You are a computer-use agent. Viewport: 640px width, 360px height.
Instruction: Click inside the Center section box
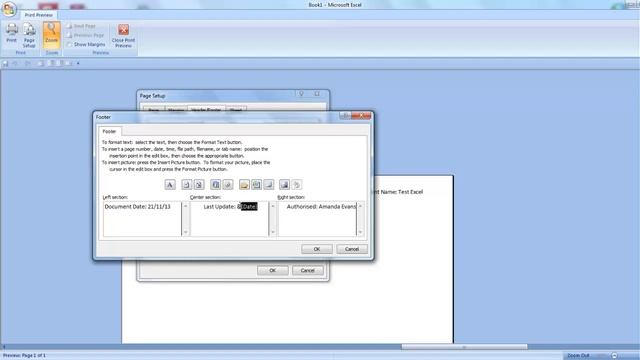(229, 219)
